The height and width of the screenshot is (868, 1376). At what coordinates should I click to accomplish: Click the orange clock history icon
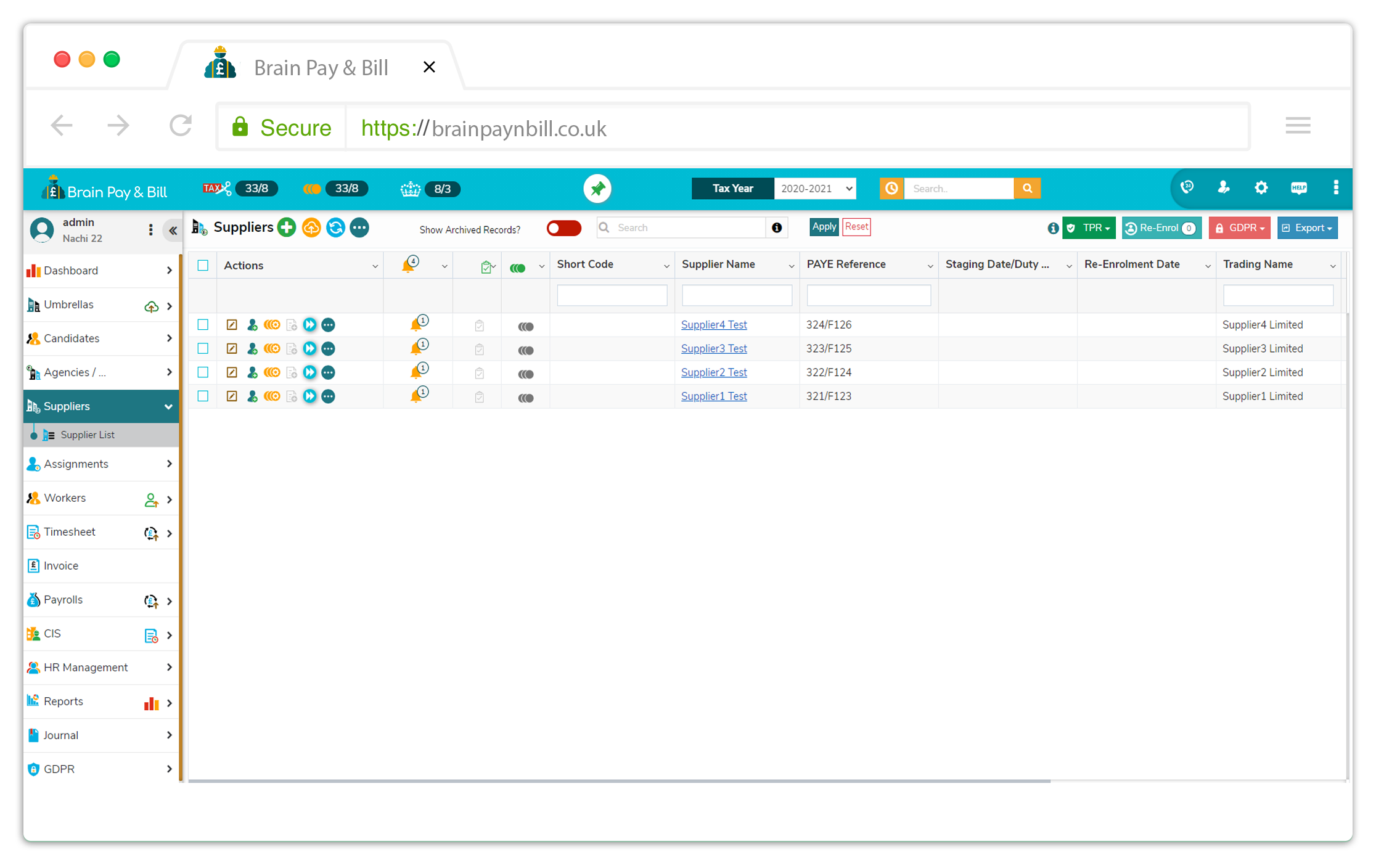[891, 189]
